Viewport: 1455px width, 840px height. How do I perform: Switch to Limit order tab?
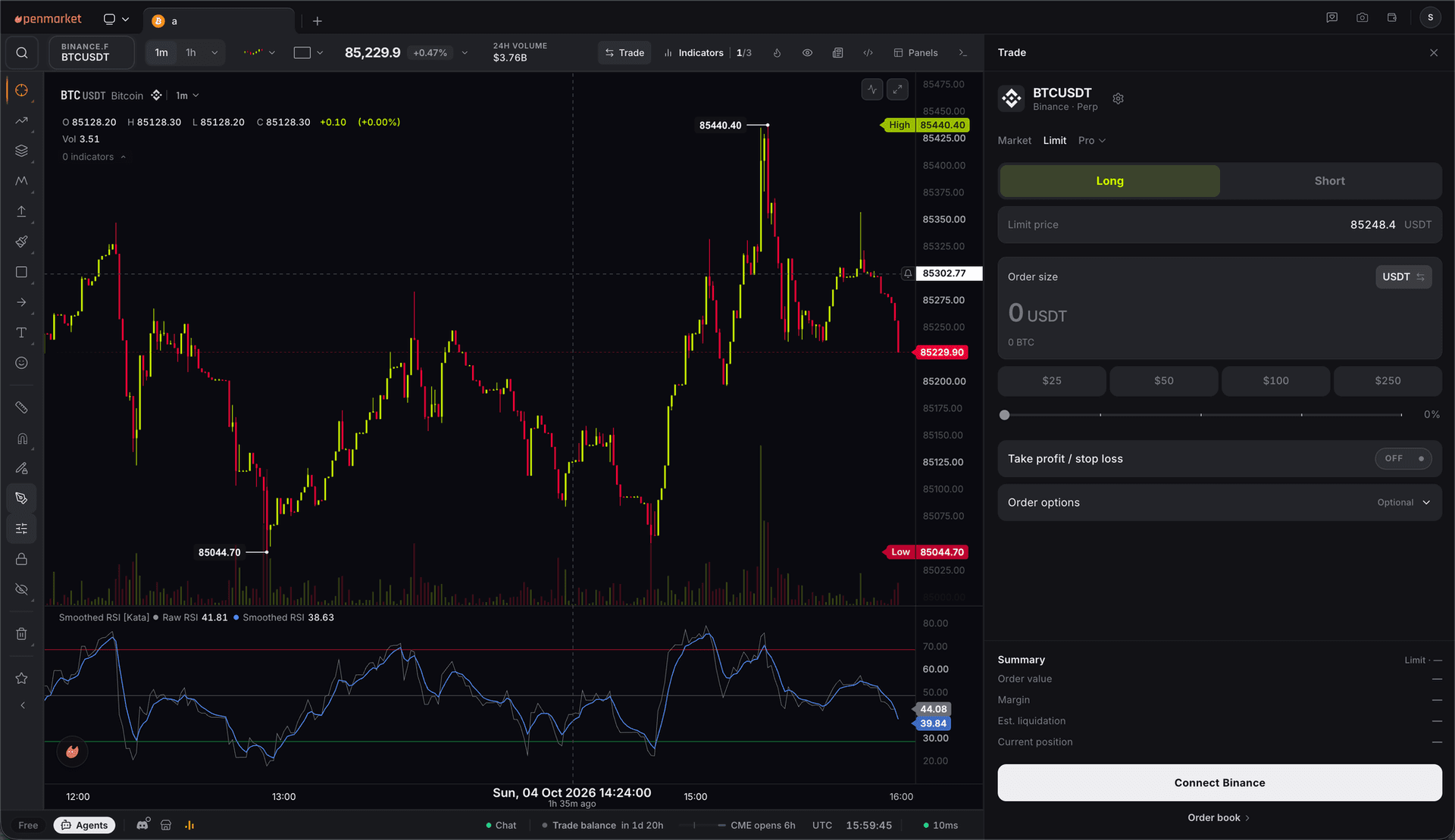(x=1054, y=140)
